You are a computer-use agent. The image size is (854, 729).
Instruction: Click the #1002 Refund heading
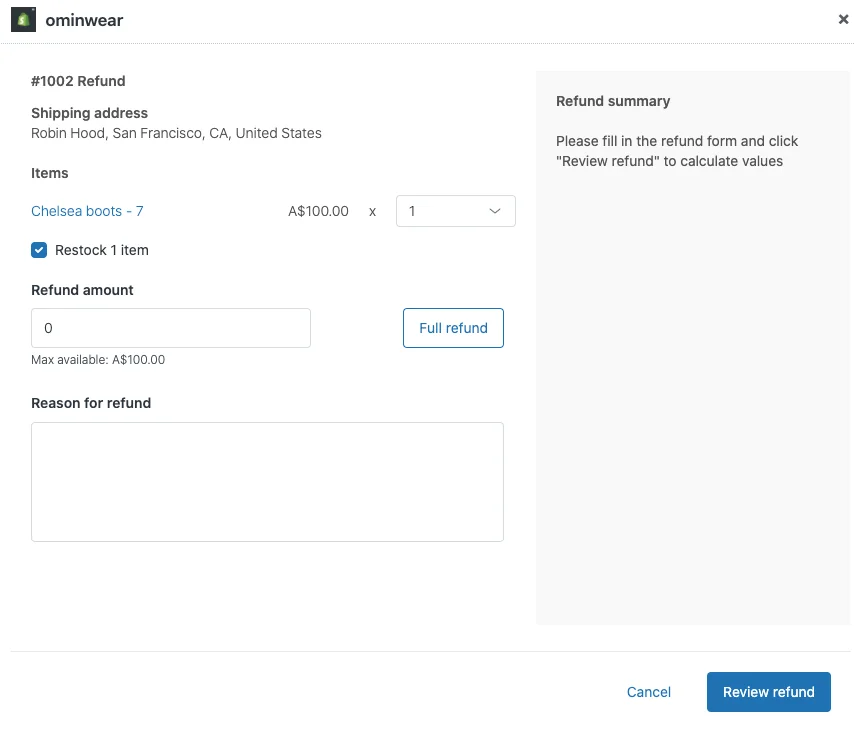[x=78, y=81]
